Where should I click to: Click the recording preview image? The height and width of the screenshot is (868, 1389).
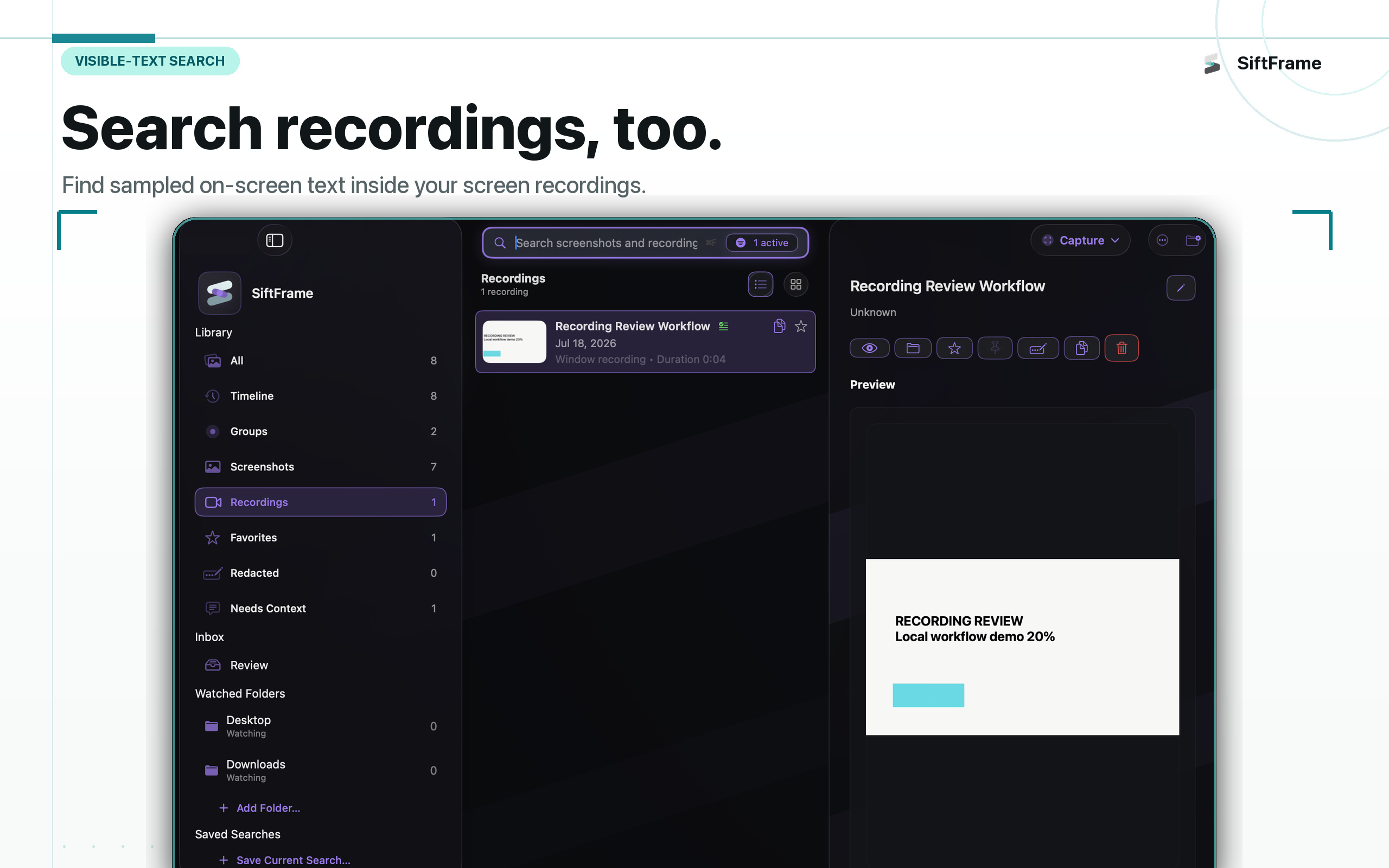[x=1022, y=647]
